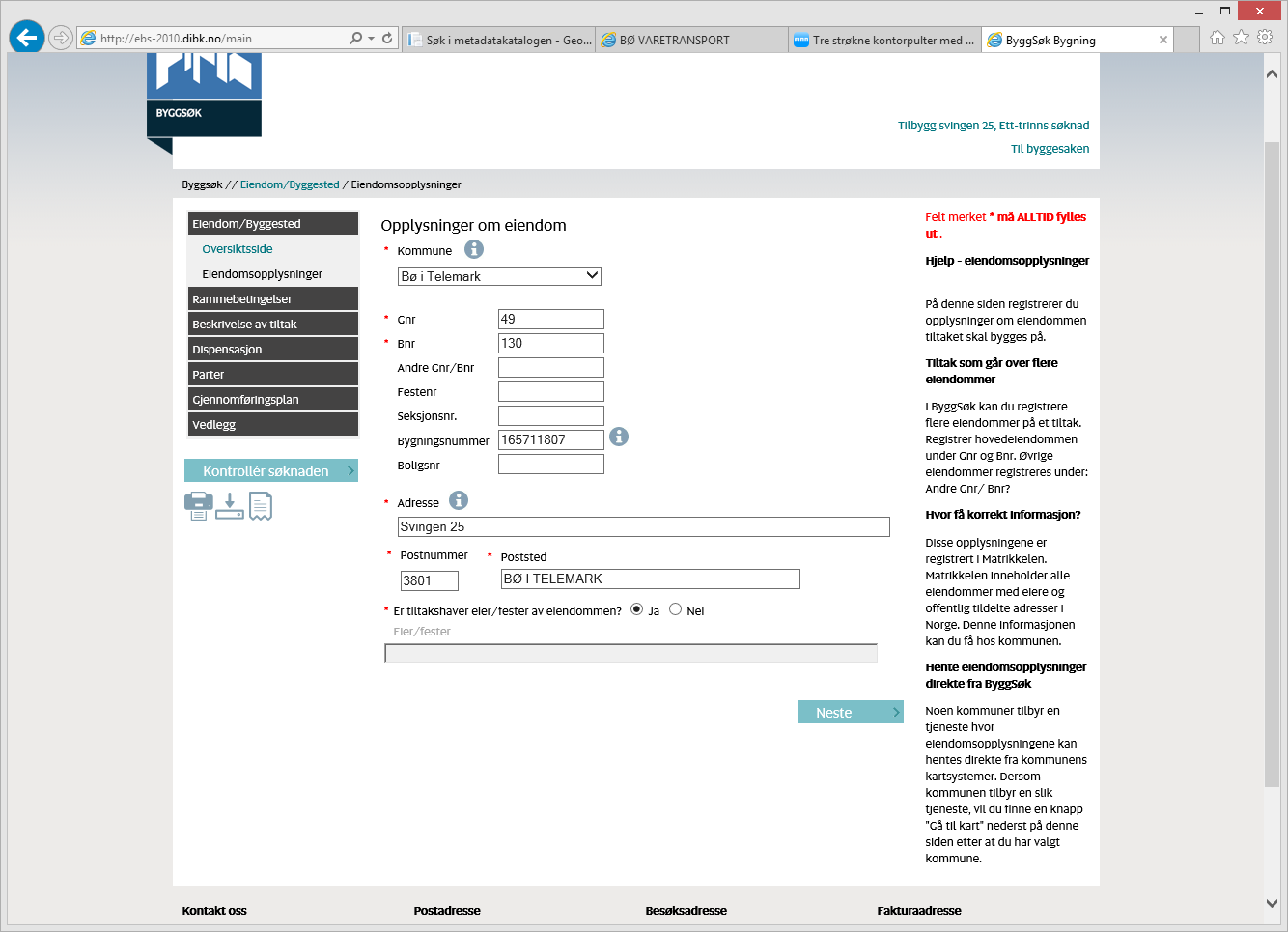Screen dimensions: 1288x932
Task: Click the Festenr input field
Action: [x=551, y=391]
